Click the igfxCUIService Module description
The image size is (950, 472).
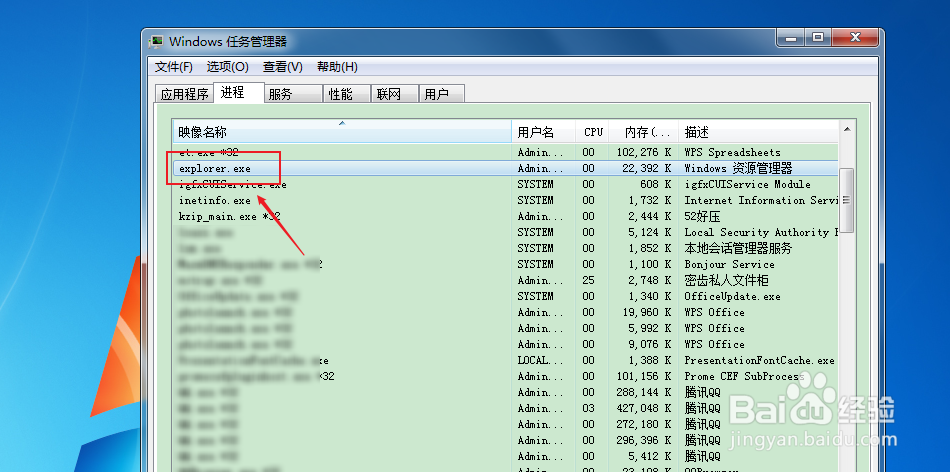click(747, 184)
